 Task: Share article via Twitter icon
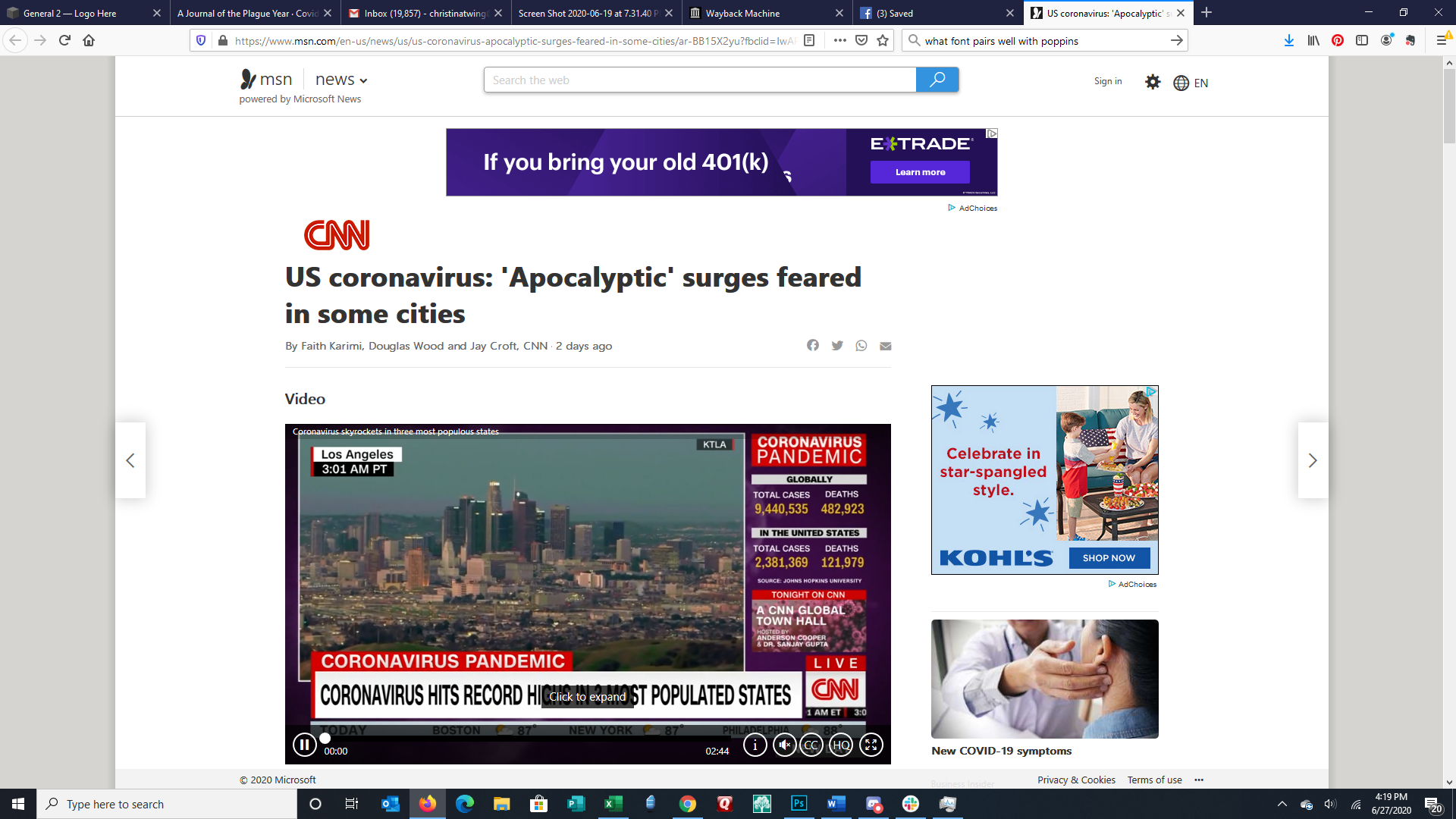pos(837,346)
